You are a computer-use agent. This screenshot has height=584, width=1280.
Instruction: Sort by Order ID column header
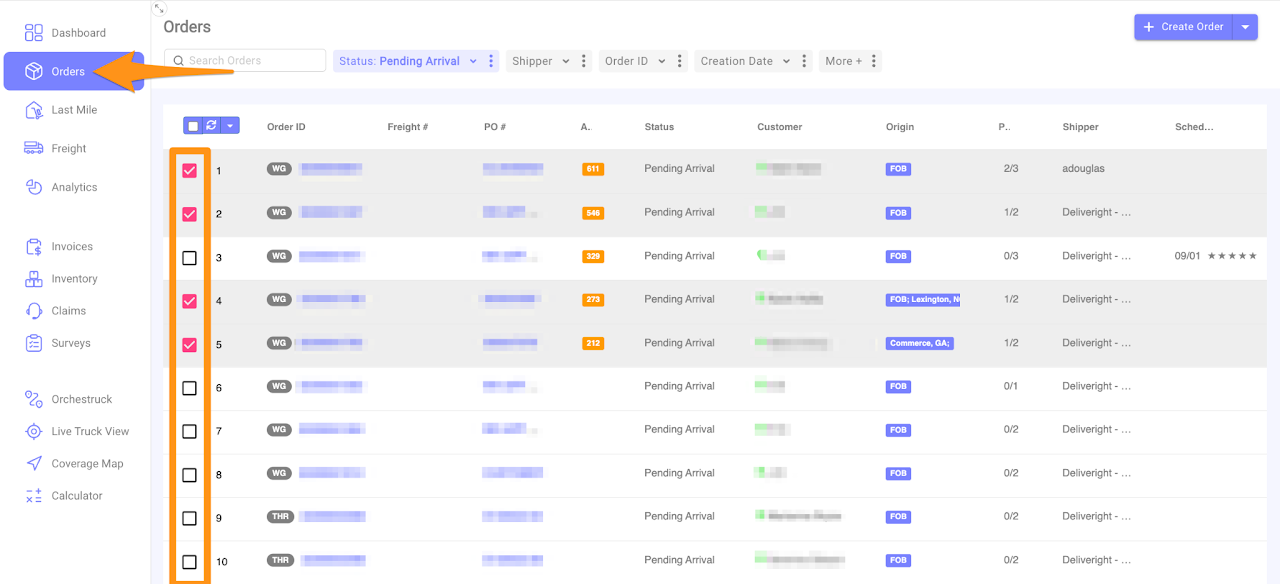pyautogui.click(x=286, y=127)
